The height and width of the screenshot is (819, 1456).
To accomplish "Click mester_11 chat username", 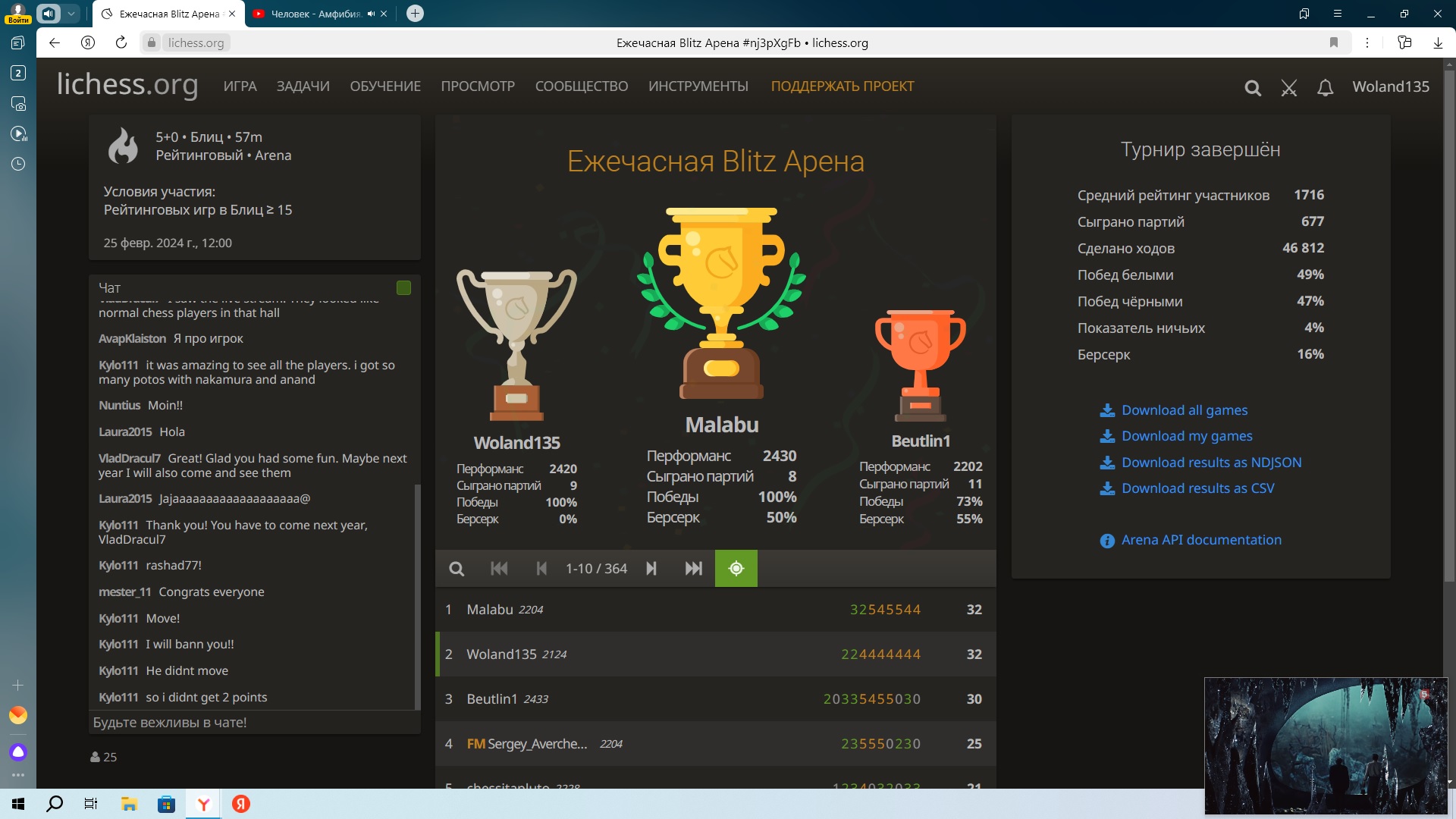I will click(x=125, y=592).
